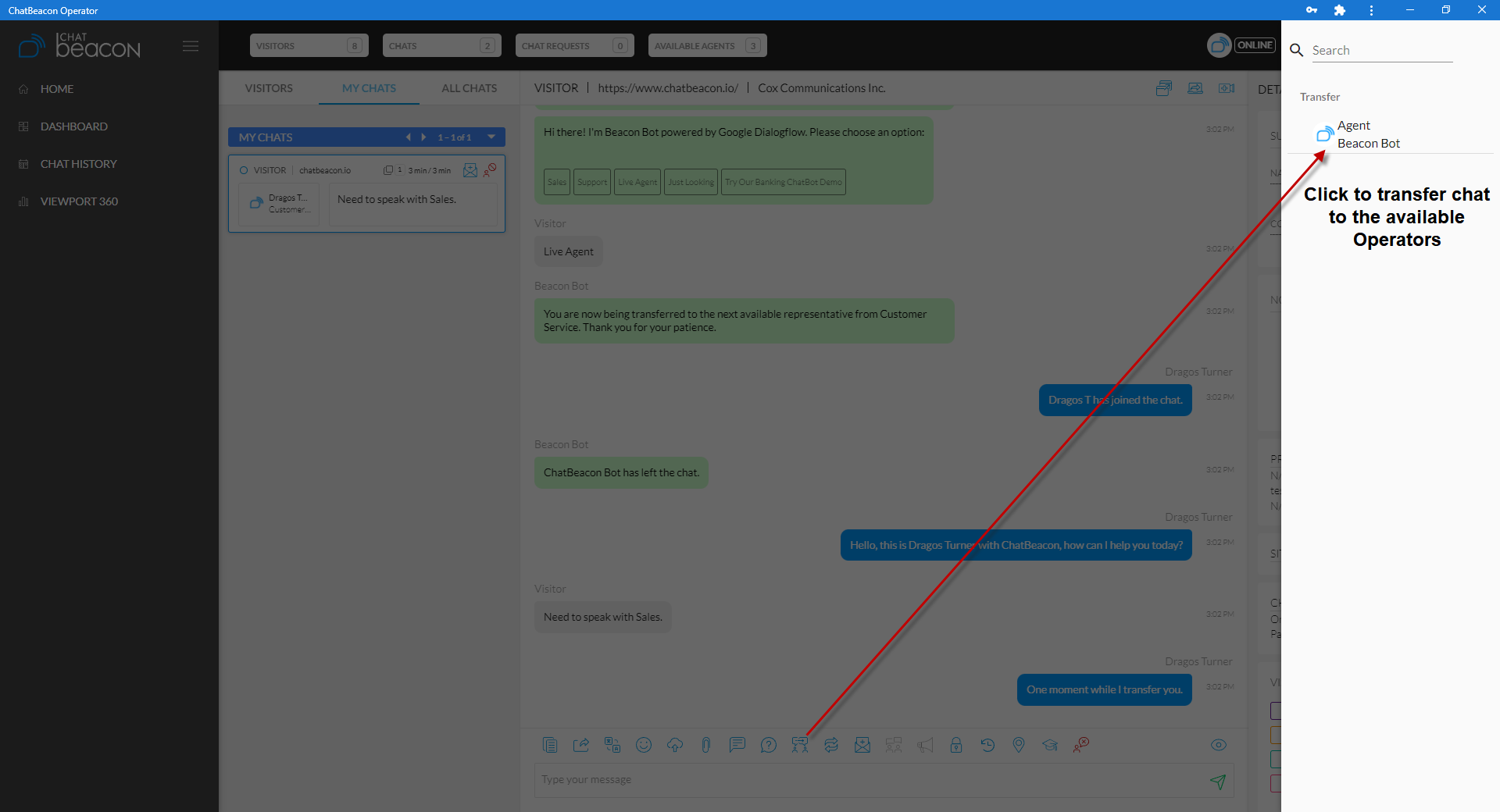The height and width of the screenshot is (812, 1500).
Task: Click the second chat header monitor icon
Action: tap(1195, 88)
